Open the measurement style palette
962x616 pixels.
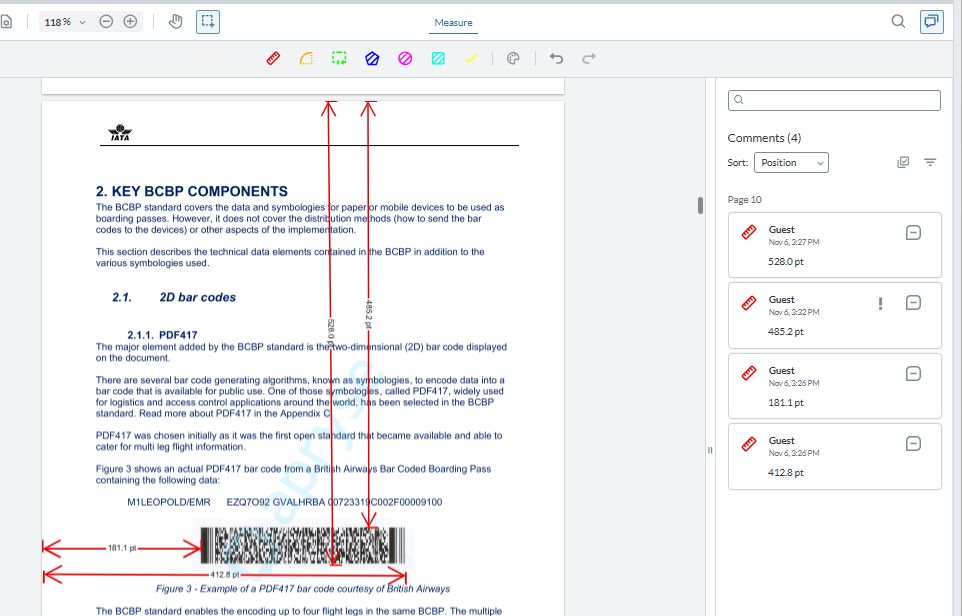pyautogui.click(x=513, y=58)
